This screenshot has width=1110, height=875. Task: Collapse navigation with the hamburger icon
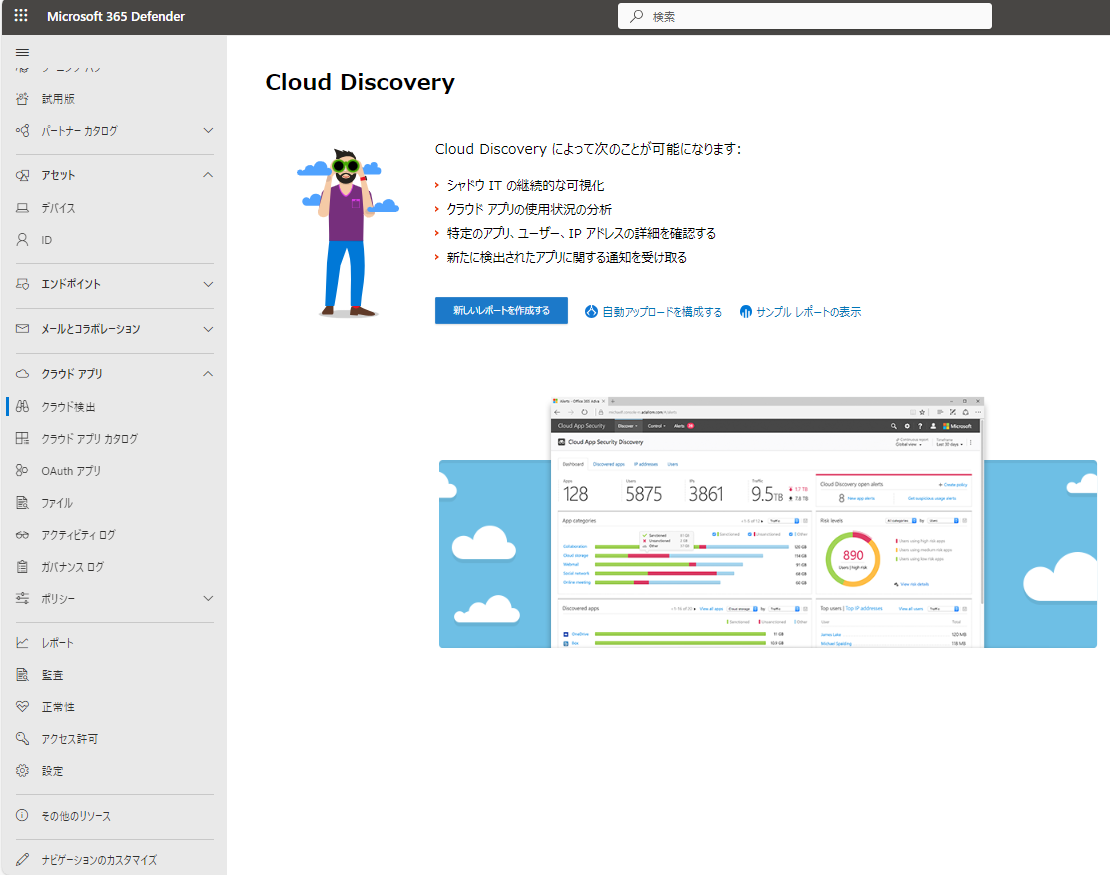pyautogui.click(x=23, y=52)
